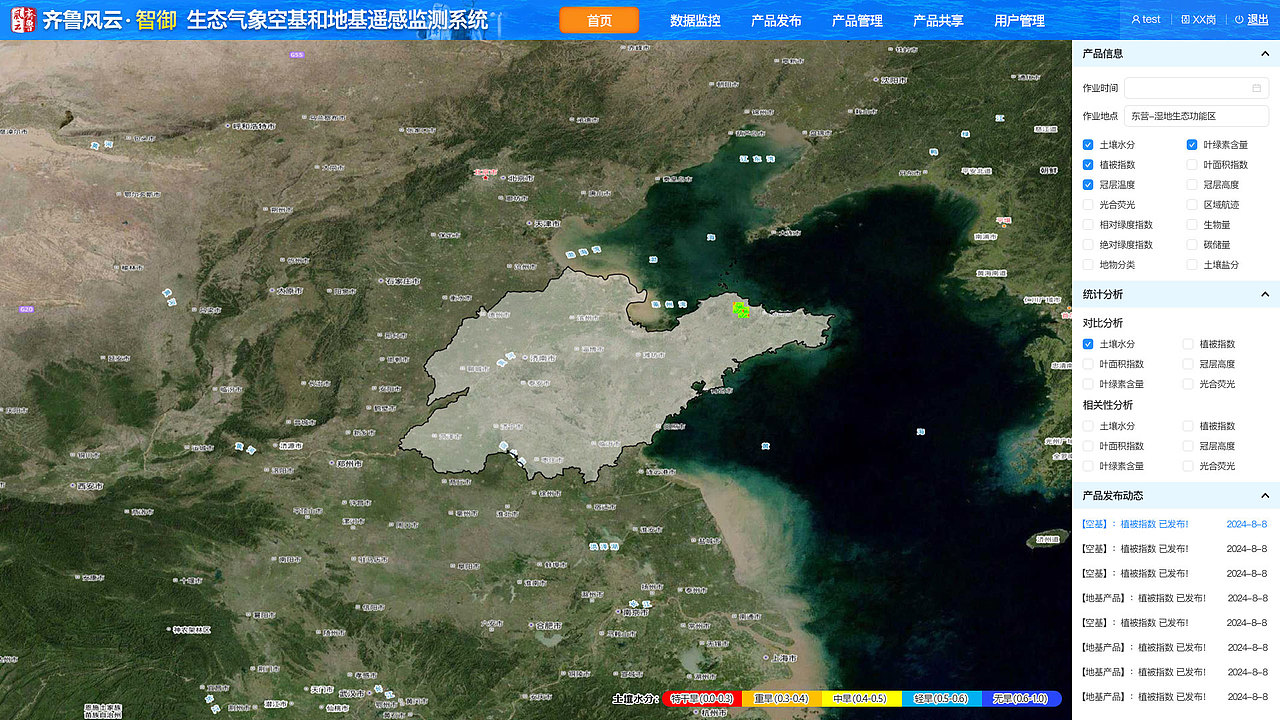
Task: Uncheck 叶绿素含量 under 产品信息
Action: (x=1192, y=145)
